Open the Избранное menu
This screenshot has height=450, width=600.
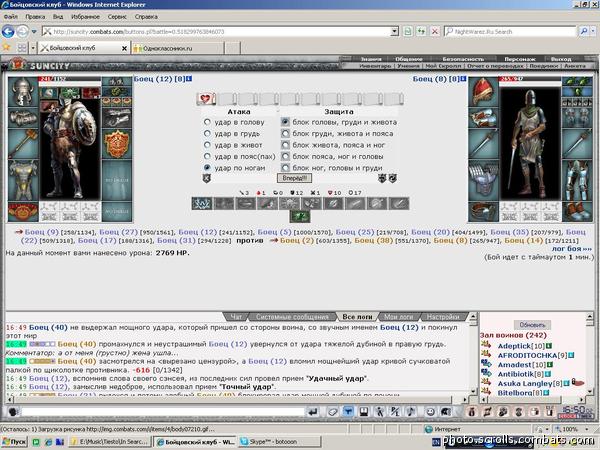(85, 16)
